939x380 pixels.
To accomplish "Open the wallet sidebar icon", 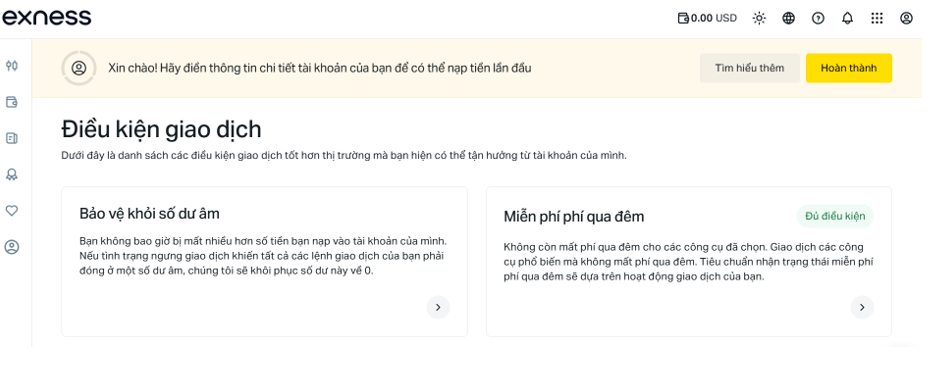I will pos(11,102).
